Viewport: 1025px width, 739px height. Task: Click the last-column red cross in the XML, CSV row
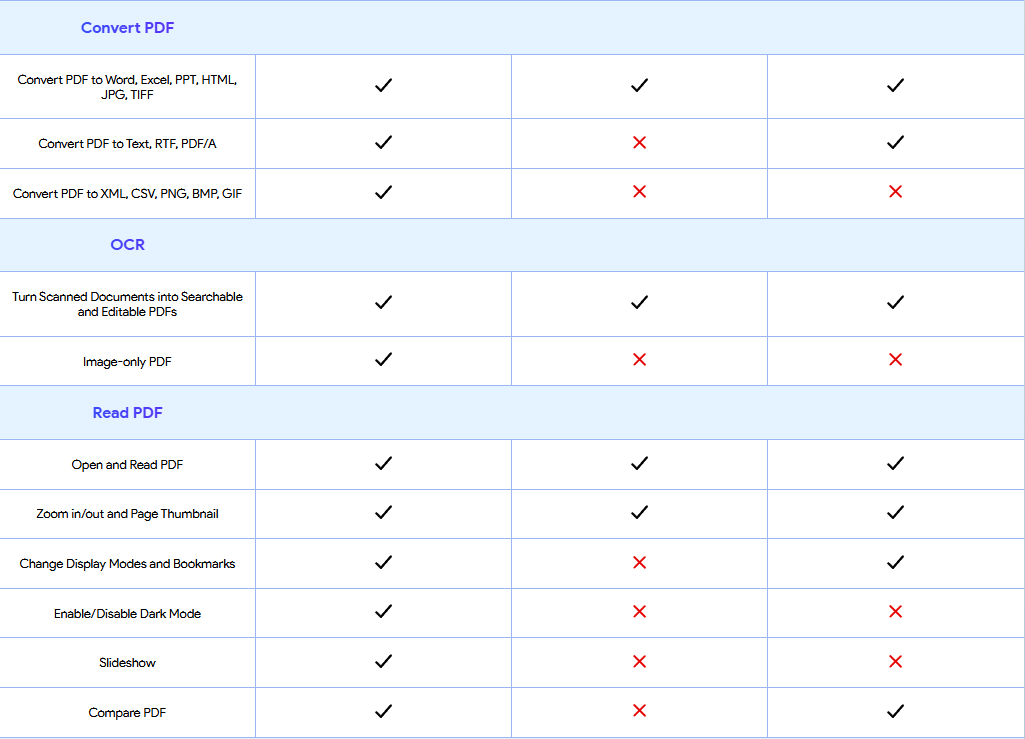(x=896, y=192)
